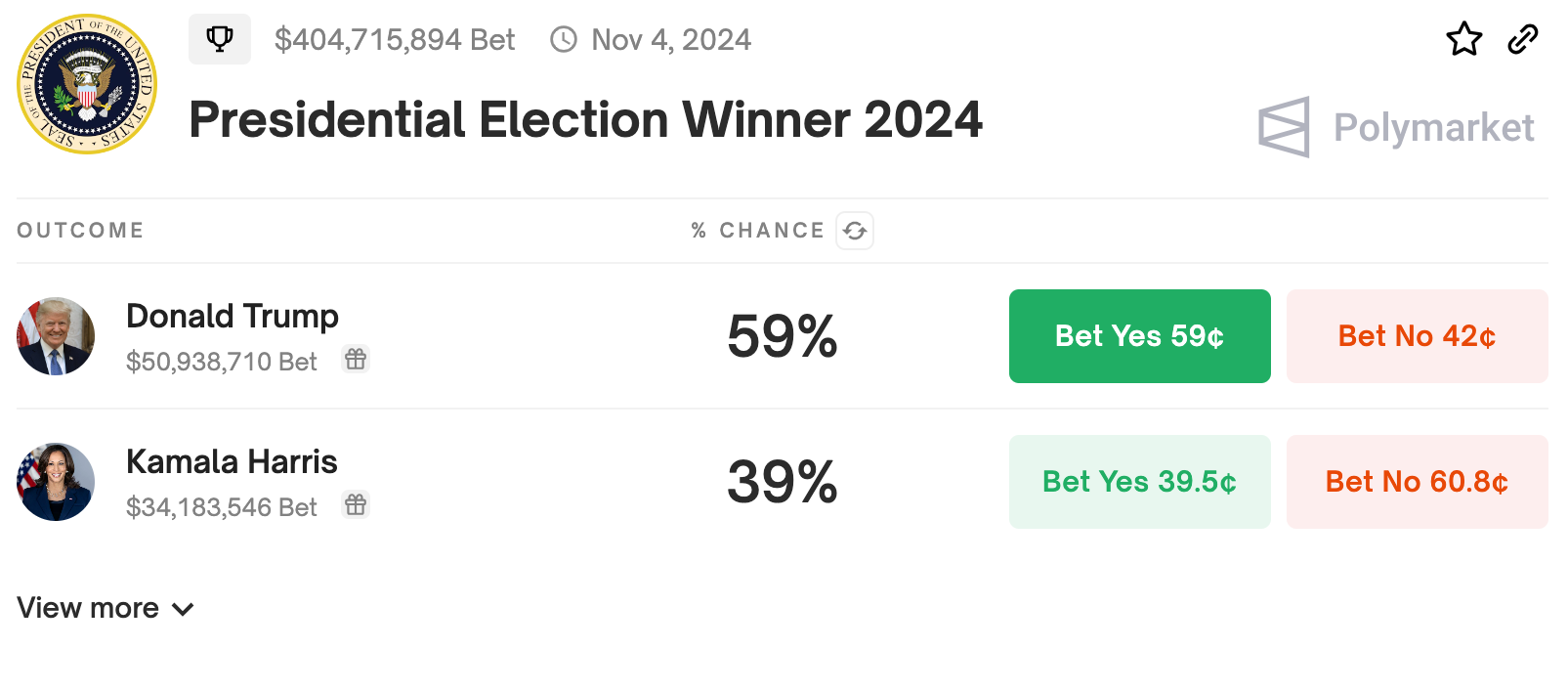The width and height of the screenshot is (1568, 692).
Task: Select Bet Yes 39.5¢ for Harris
Action: [x=1139, y=482]
